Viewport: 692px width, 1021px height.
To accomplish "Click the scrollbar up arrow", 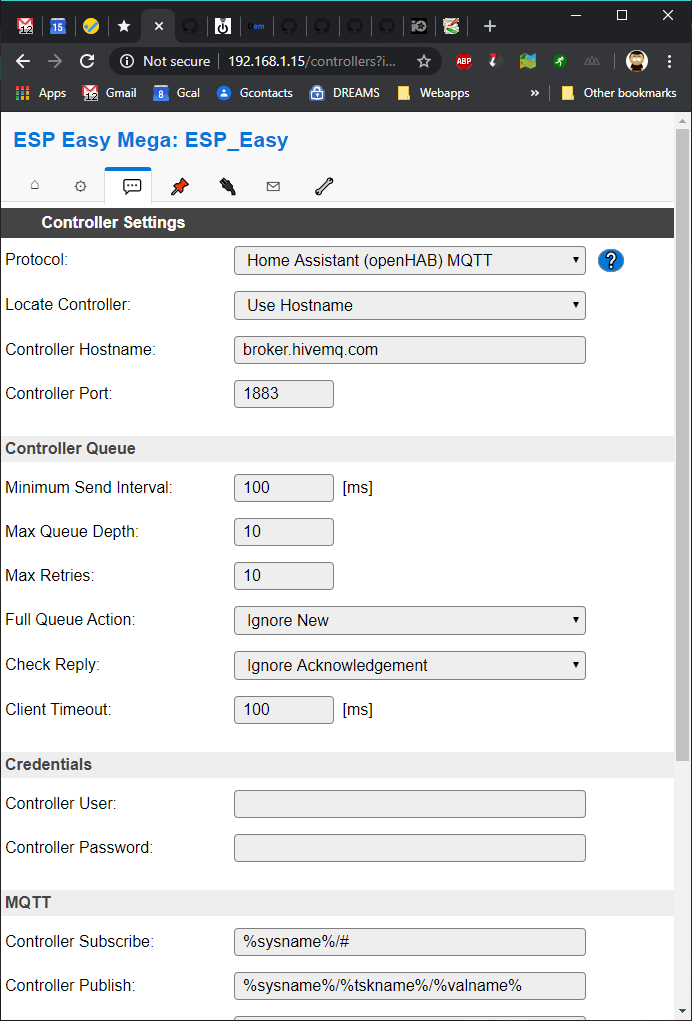I will pos(683,120).
